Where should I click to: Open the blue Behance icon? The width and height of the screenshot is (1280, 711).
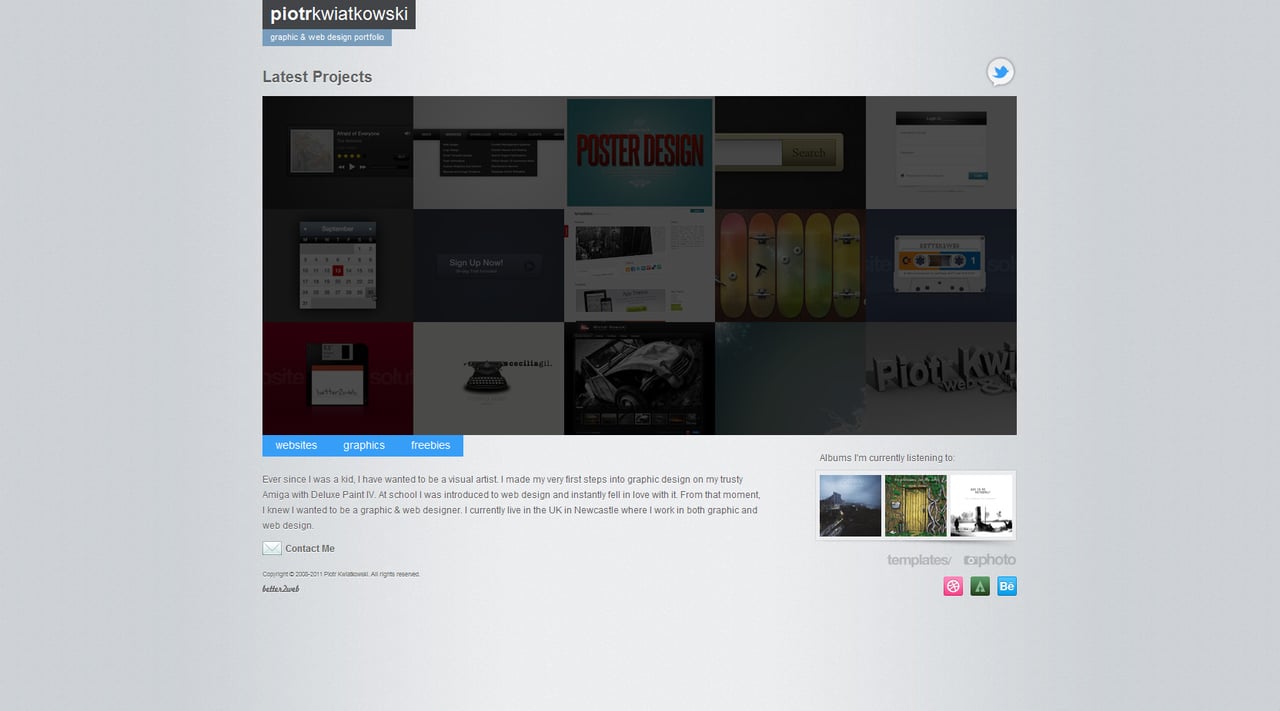pos(1006,586)
